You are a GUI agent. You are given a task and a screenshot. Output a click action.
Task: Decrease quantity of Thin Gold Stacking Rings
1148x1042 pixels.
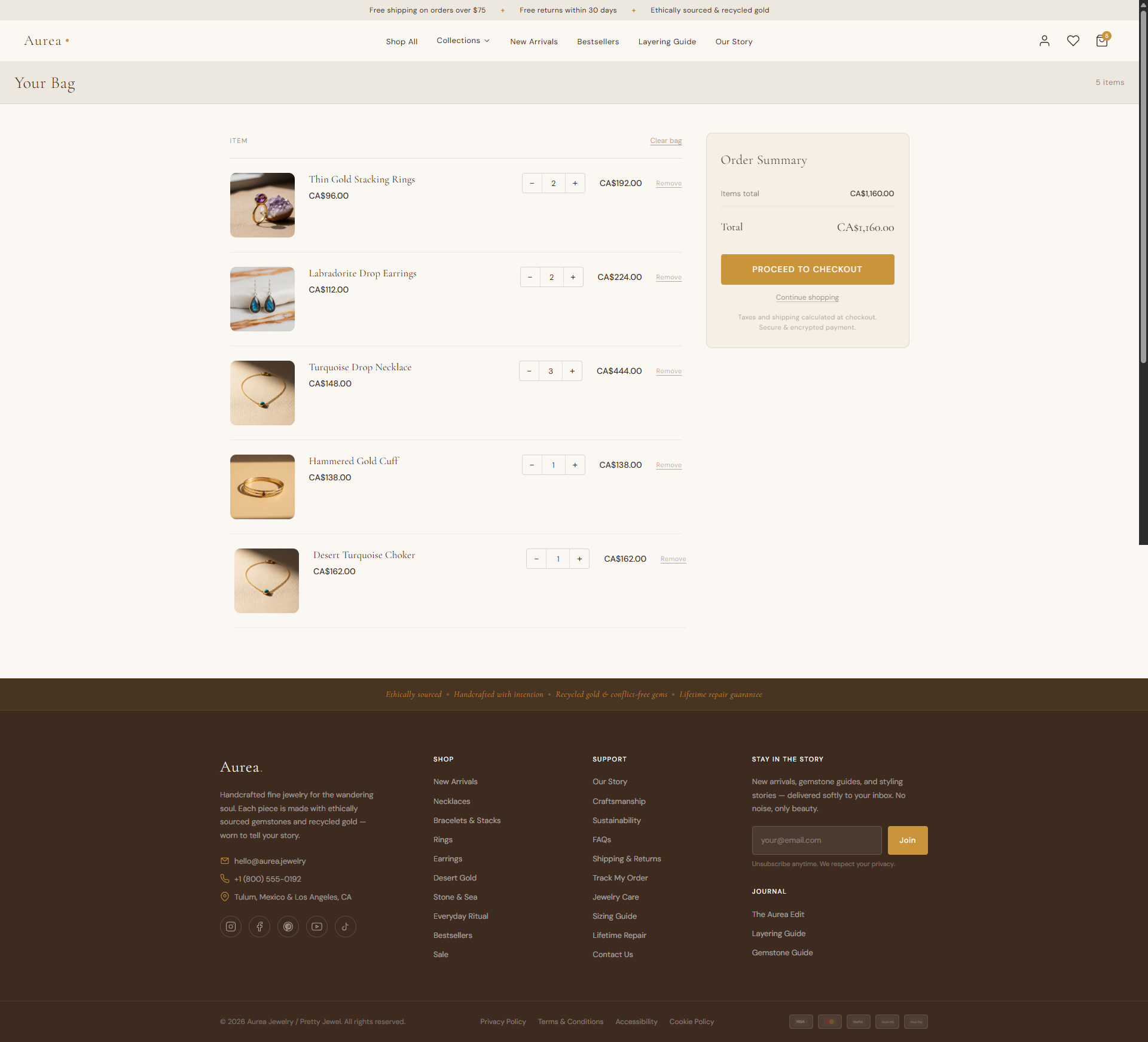[x=532, y=183]
